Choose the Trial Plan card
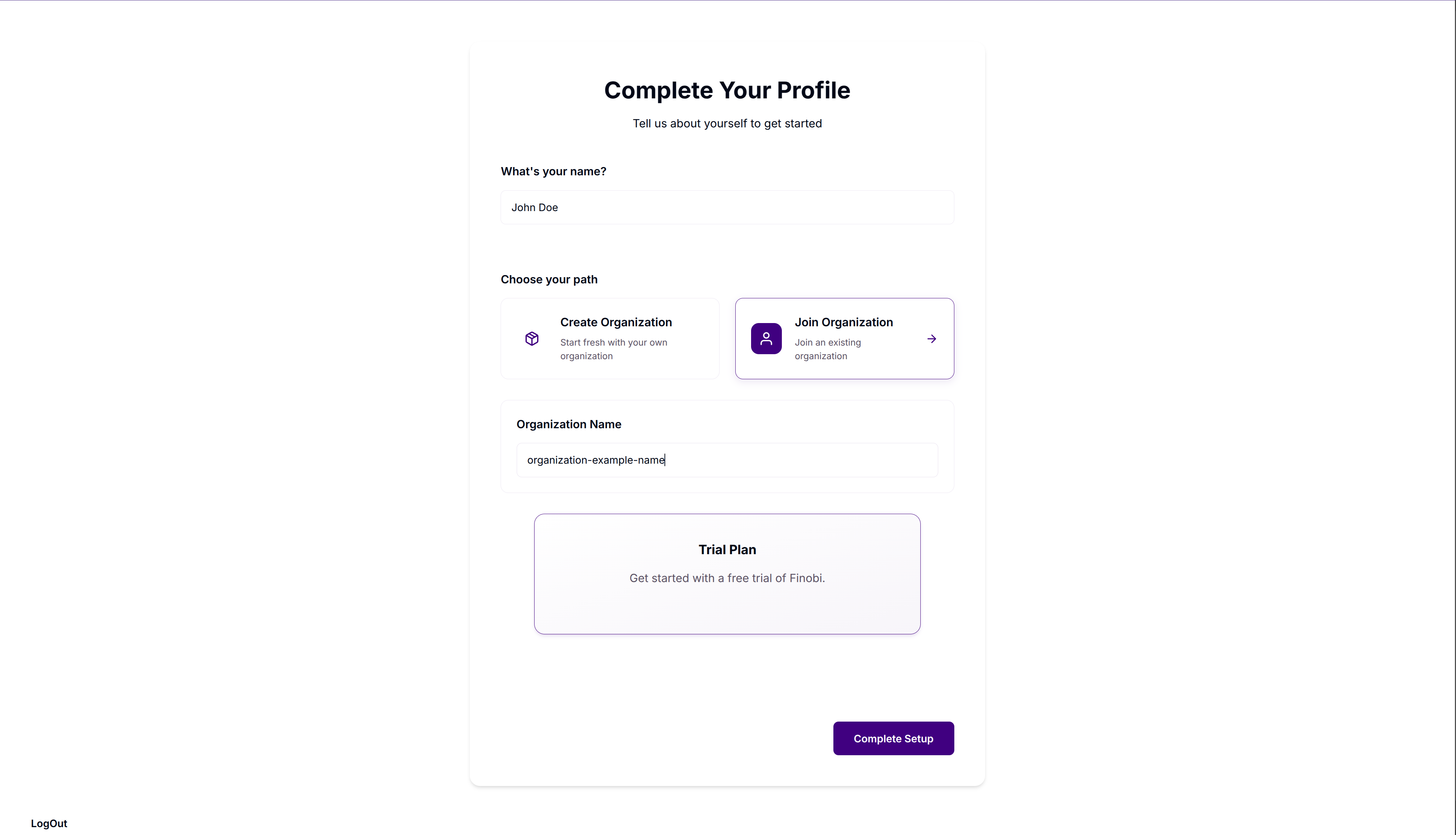The height and width of the screenshot is (835, 1456). coord(727,573)
